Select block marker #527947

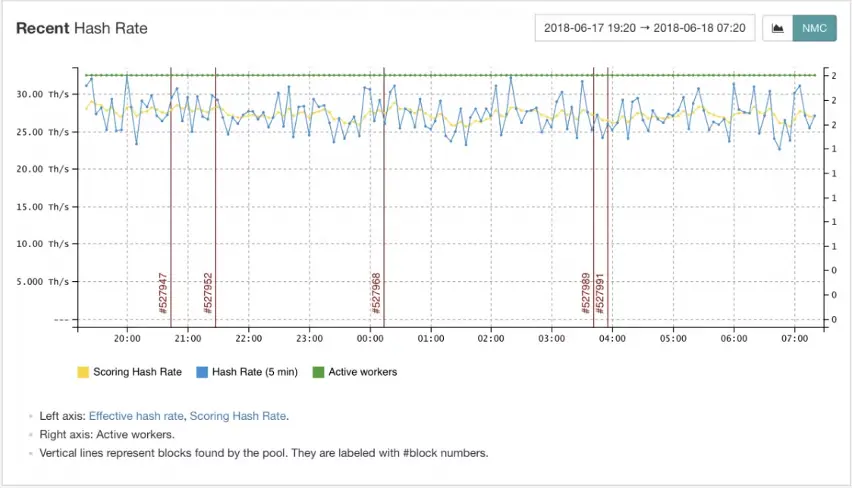[164, 293]
